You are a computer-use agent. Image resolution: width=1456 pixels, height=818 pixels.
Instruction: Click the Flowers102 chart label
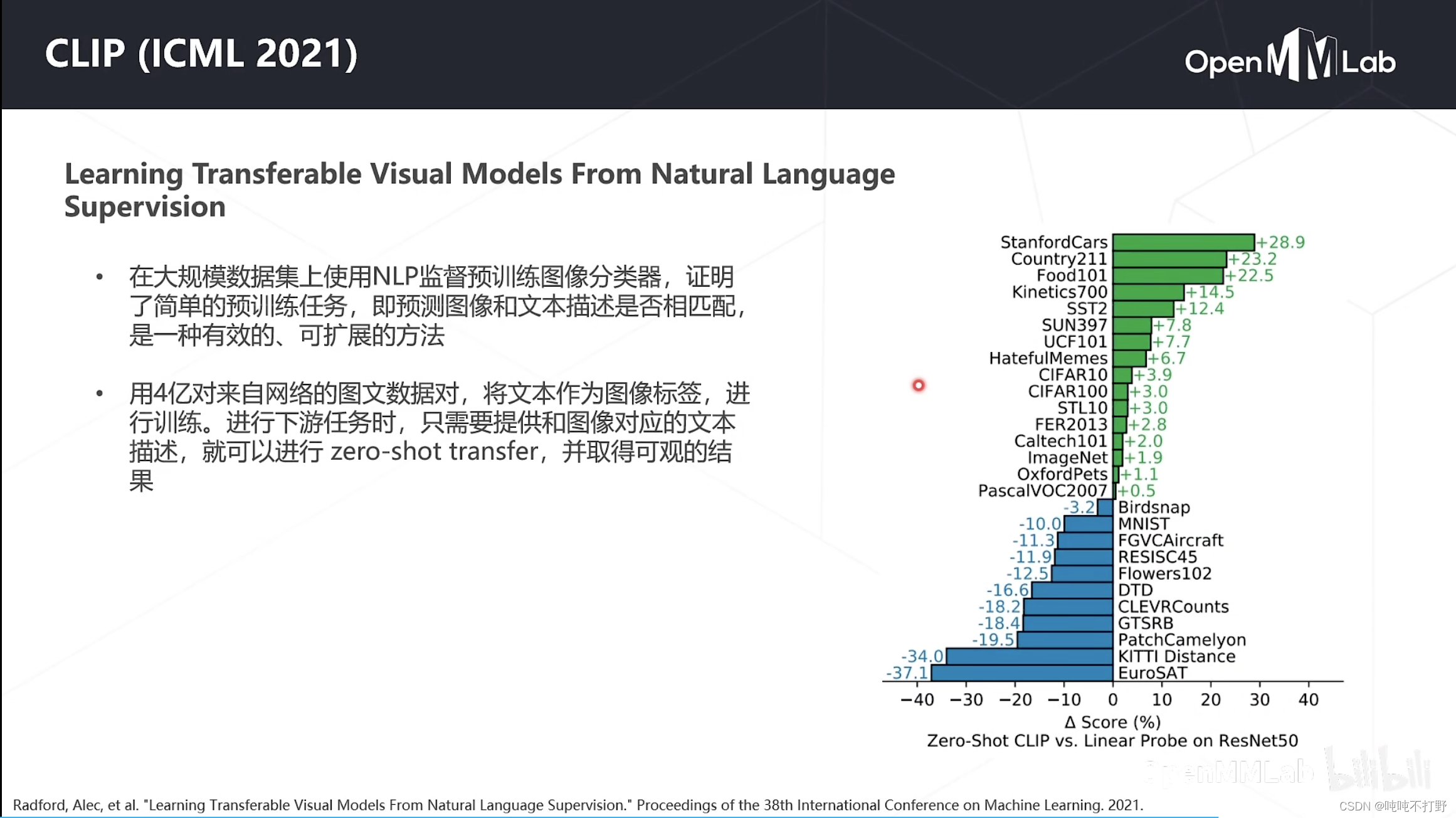(x=1165, y=573)
